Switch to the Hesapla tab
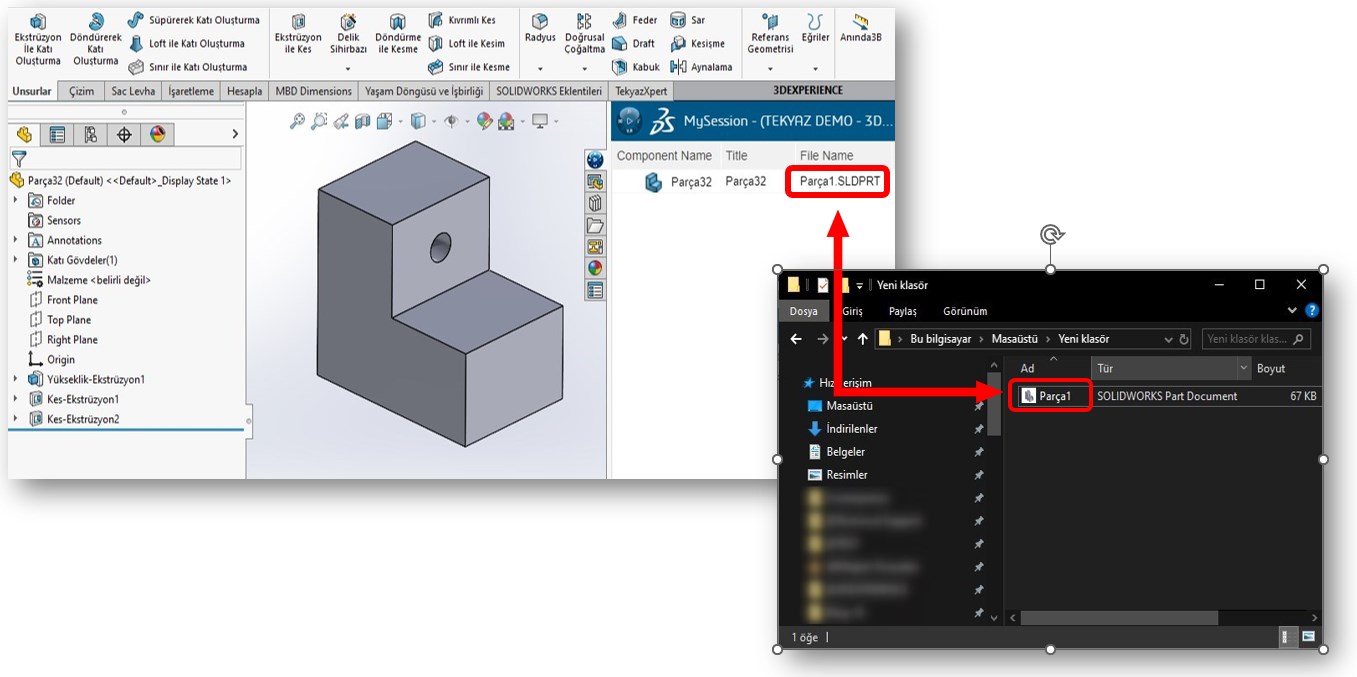The height and width of the screenshot is (677, 1357). (x=244, y=91)
